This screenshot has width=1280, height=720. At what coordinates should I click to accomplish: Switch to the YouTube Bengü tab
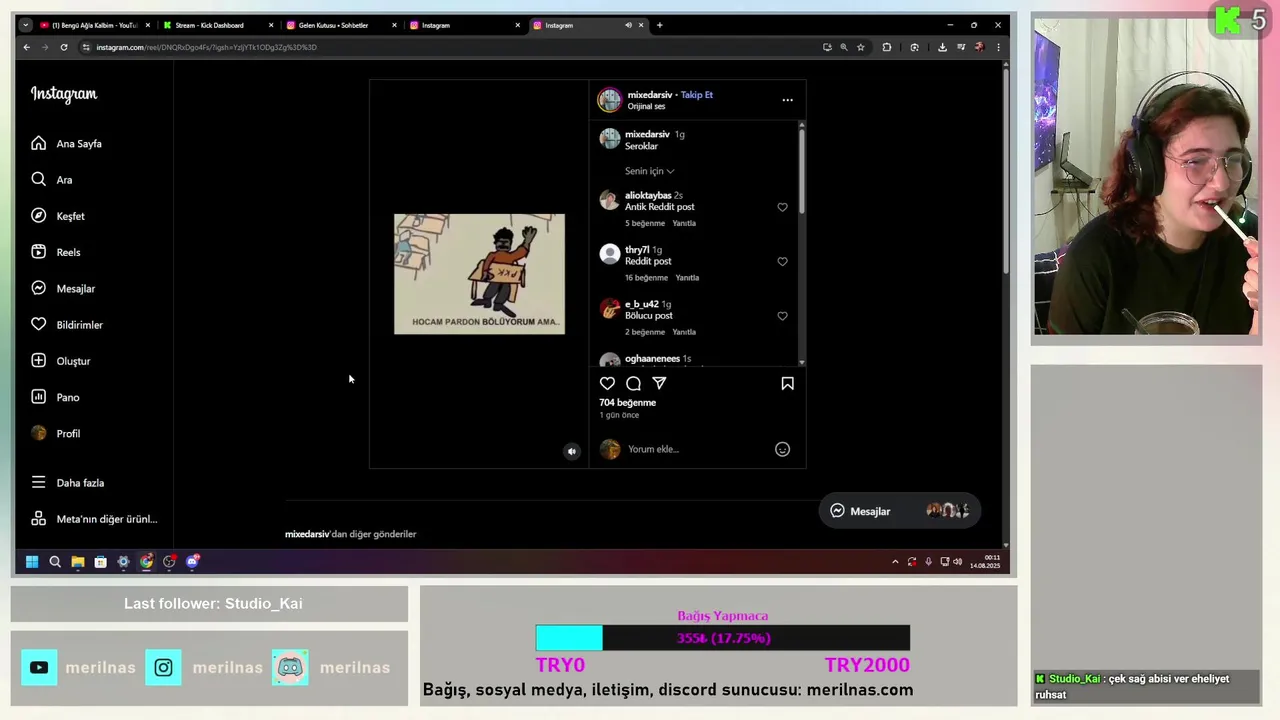pyautogui.click(x=93, y=25)
